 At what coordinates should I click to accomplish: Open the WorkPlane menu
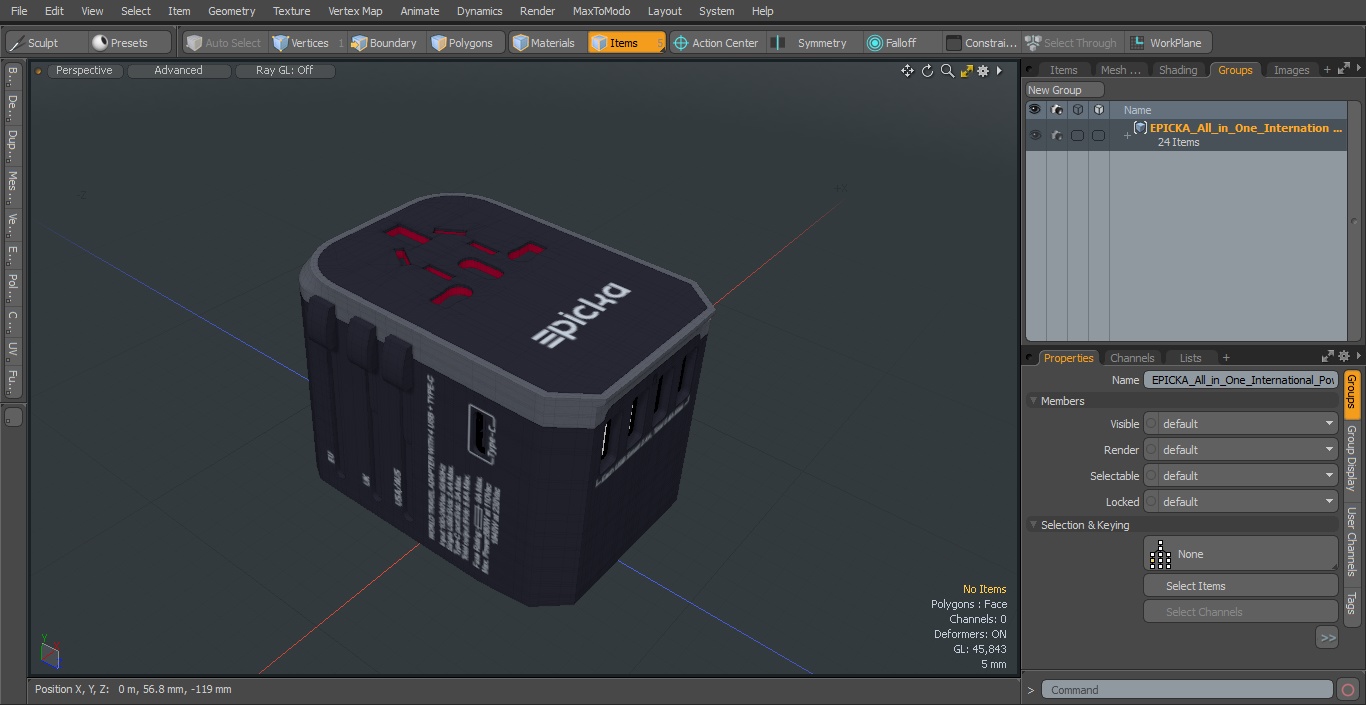[1168, 43]
